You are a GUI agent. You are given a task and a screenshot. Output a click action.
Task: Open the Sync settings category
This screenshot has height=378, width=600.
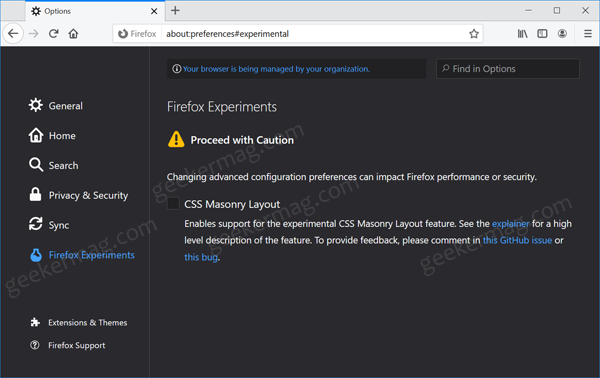[59, 225]
